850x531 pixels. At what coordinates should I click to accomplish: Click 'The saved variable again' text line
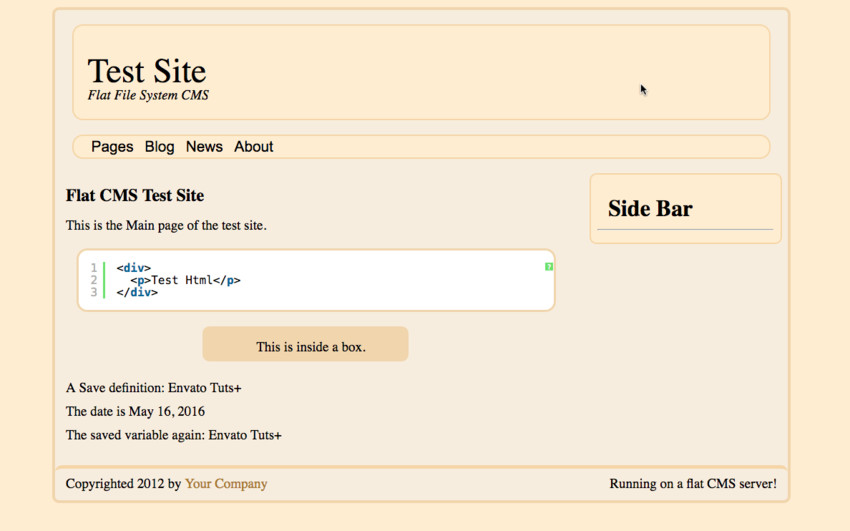(173, 435)
